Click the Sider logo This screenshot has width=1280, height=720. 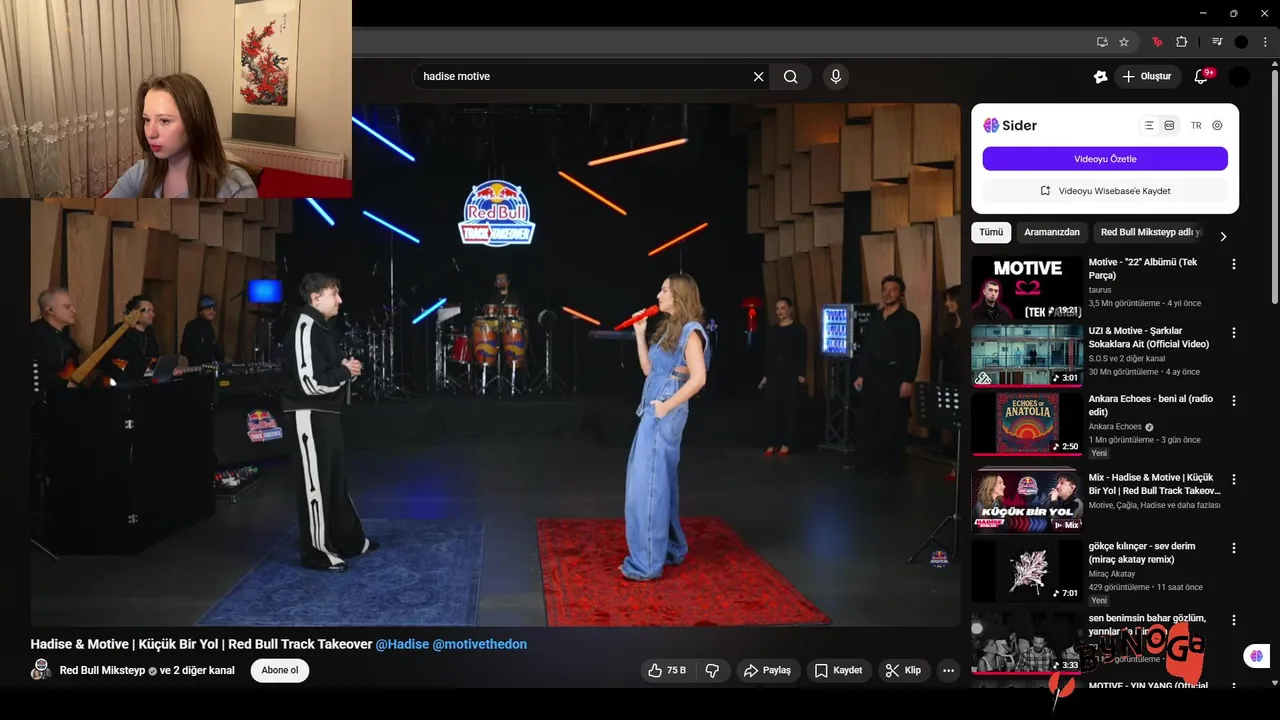pos(1010,125)
